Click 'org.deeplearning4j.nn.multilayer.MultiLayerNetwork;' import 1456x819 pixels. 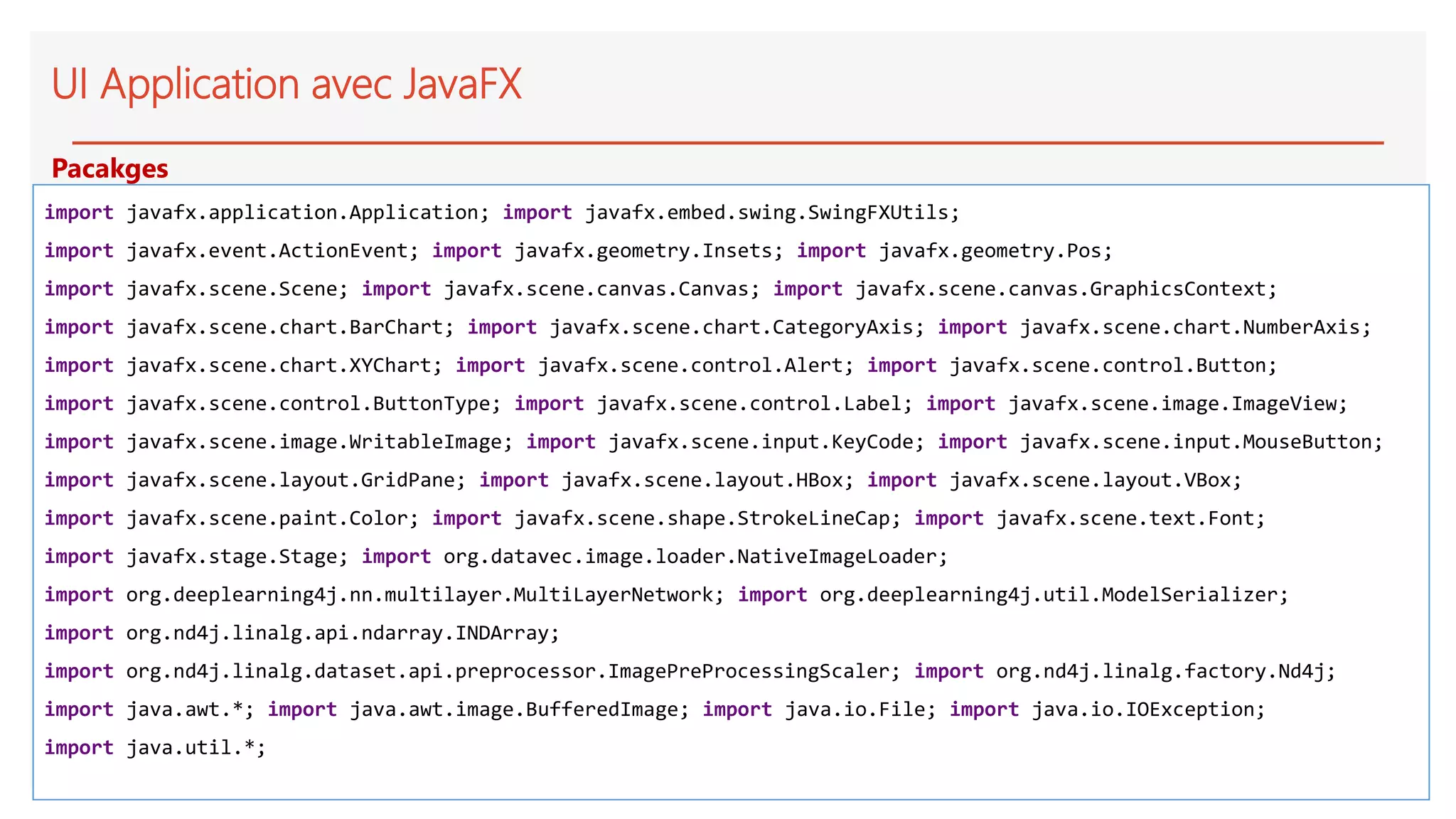425,596
